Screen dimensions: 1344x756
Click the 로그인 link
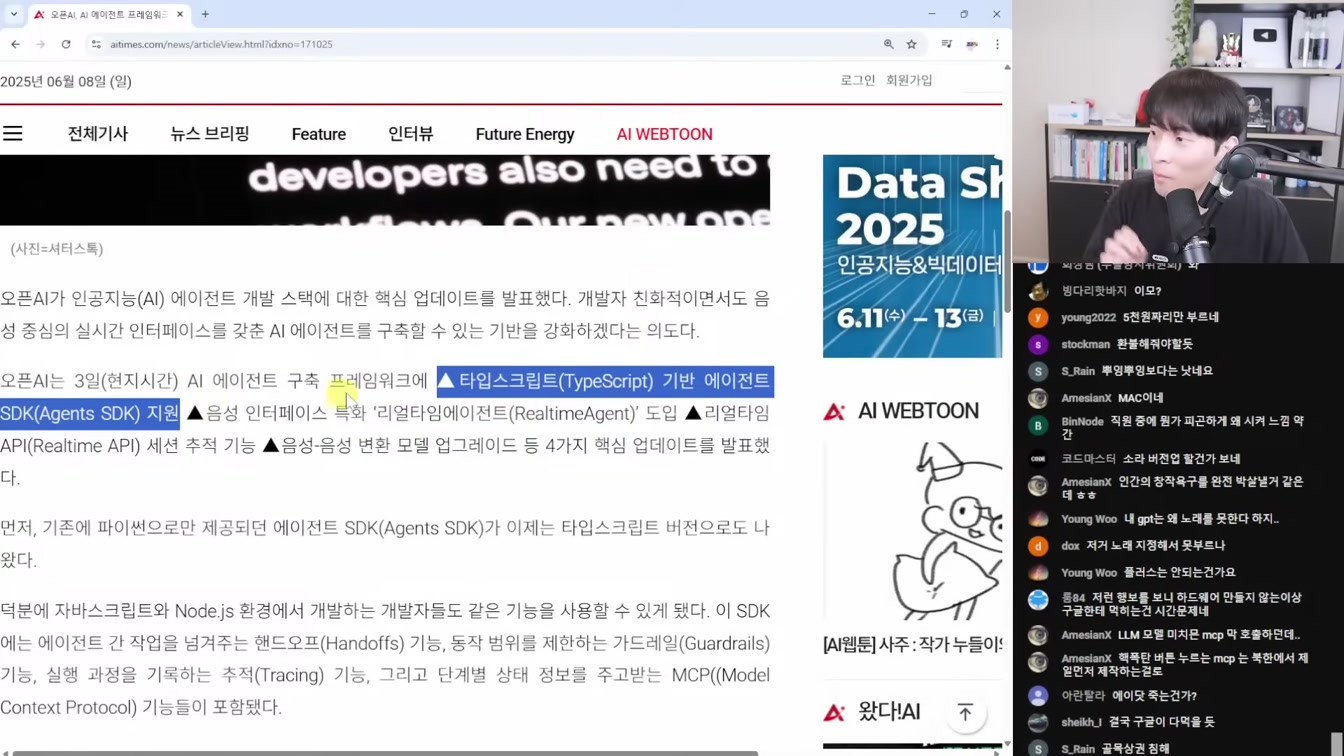click(857, 80)
